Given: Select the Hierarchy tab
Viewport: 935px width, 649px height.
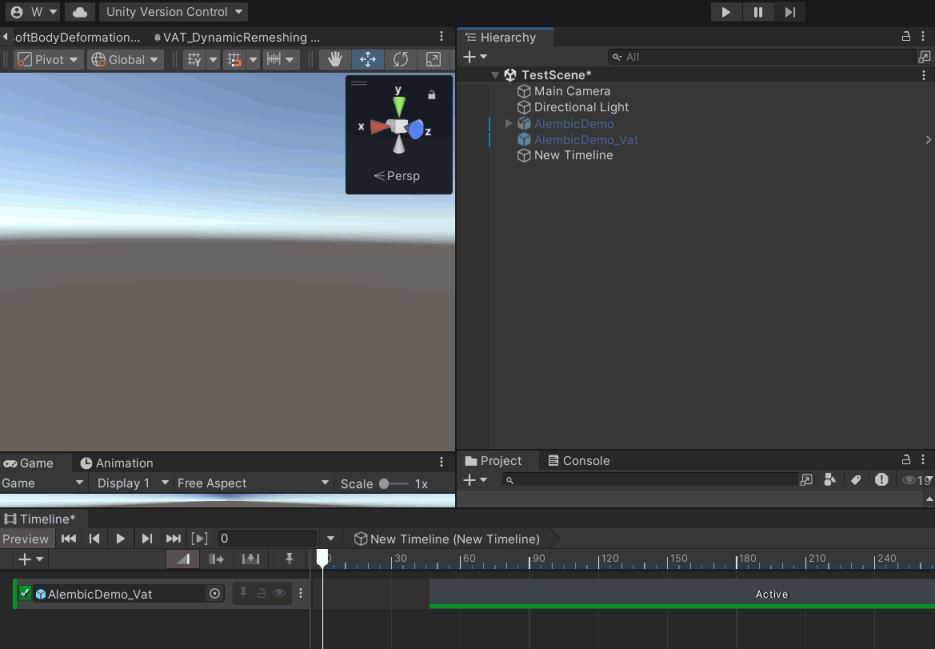Looking at the screenshot, I should (x=506, y=38).
